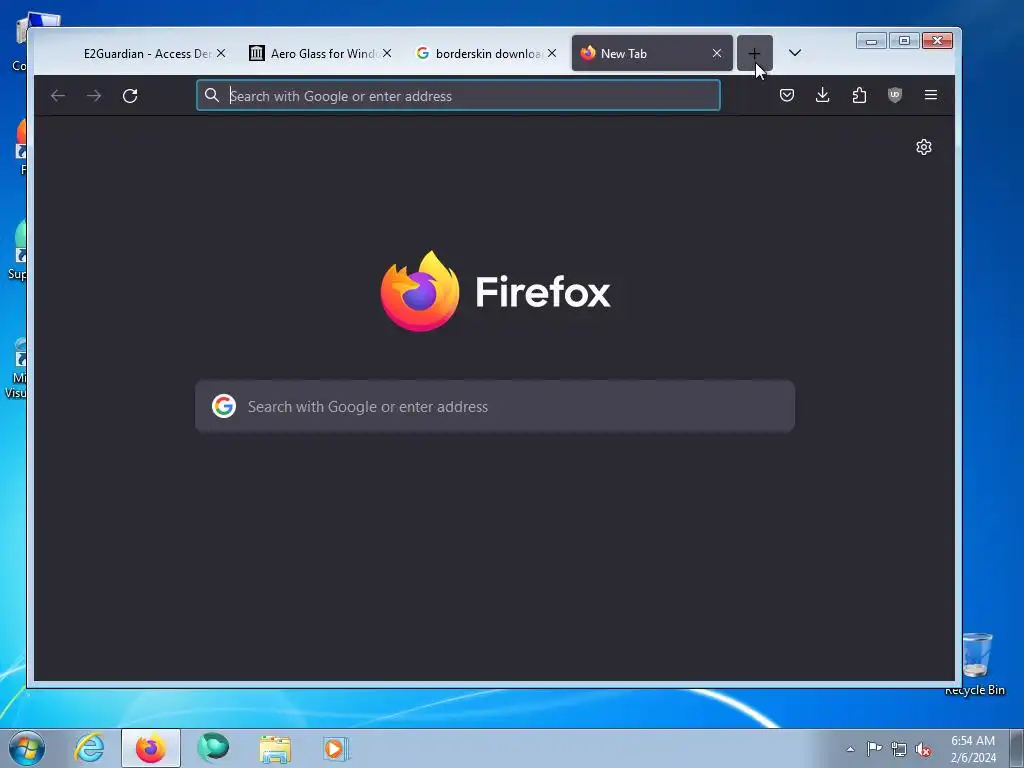Focus the address bar search field
The height and width of the screenshot is (768, 1024).
click(x=458, y=96)
